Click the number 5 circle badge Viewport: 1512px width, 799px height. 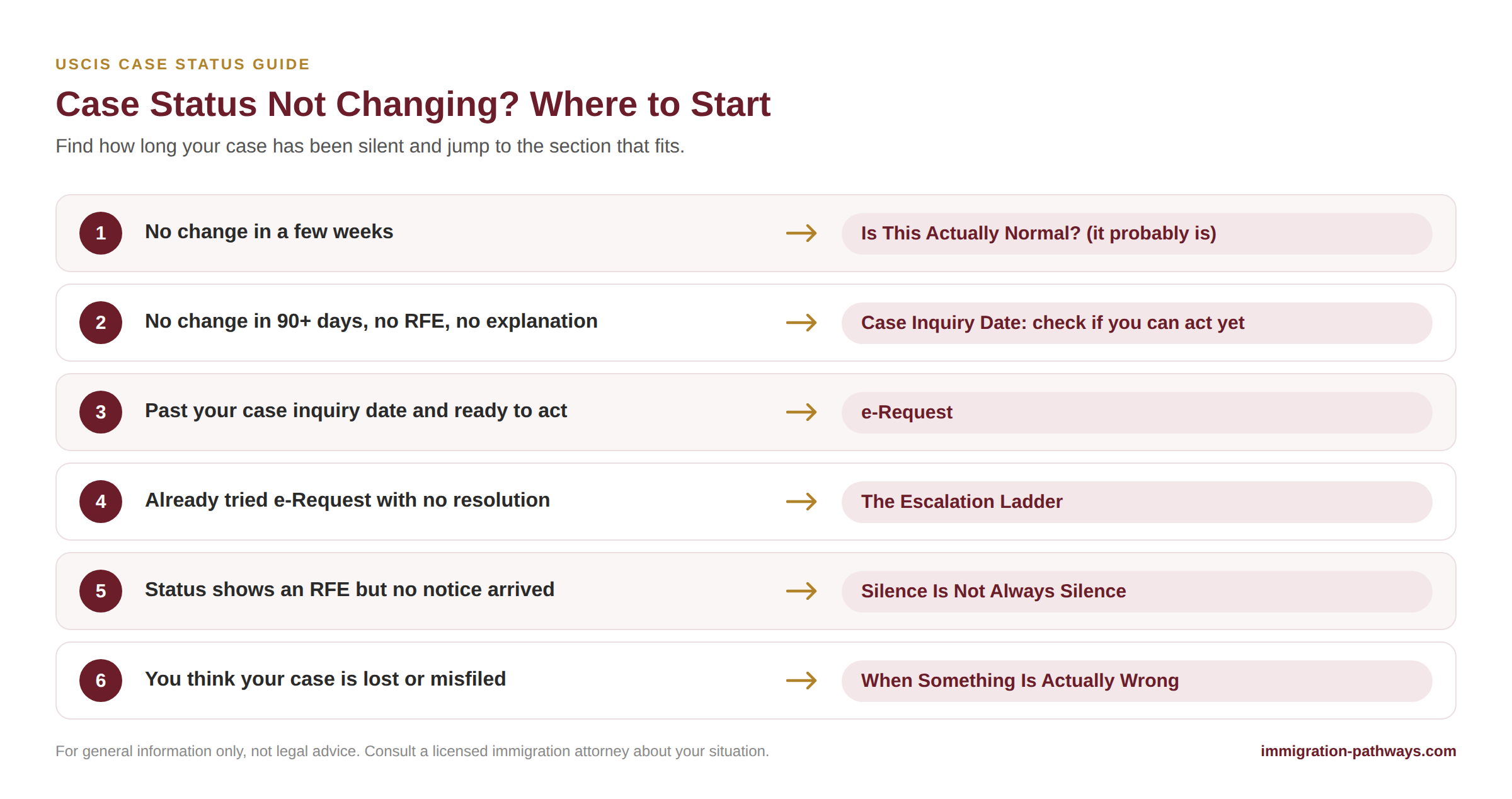point(101,591)
